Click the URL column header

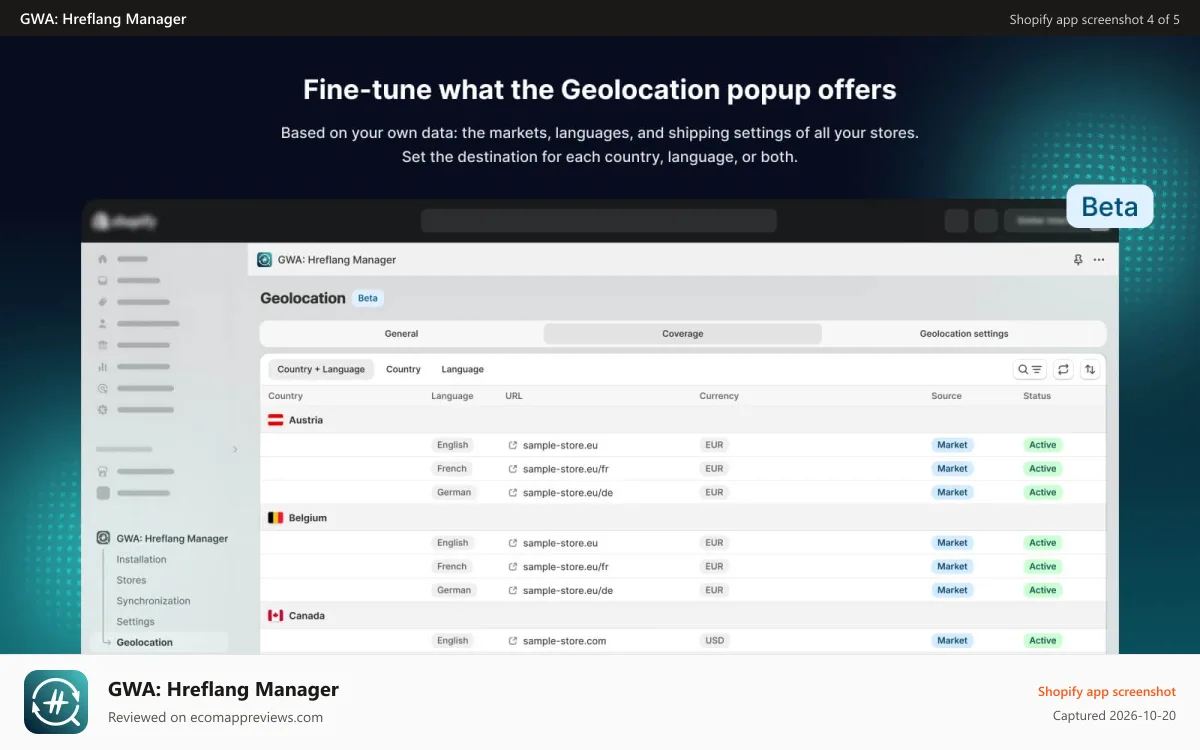point(514,396)
